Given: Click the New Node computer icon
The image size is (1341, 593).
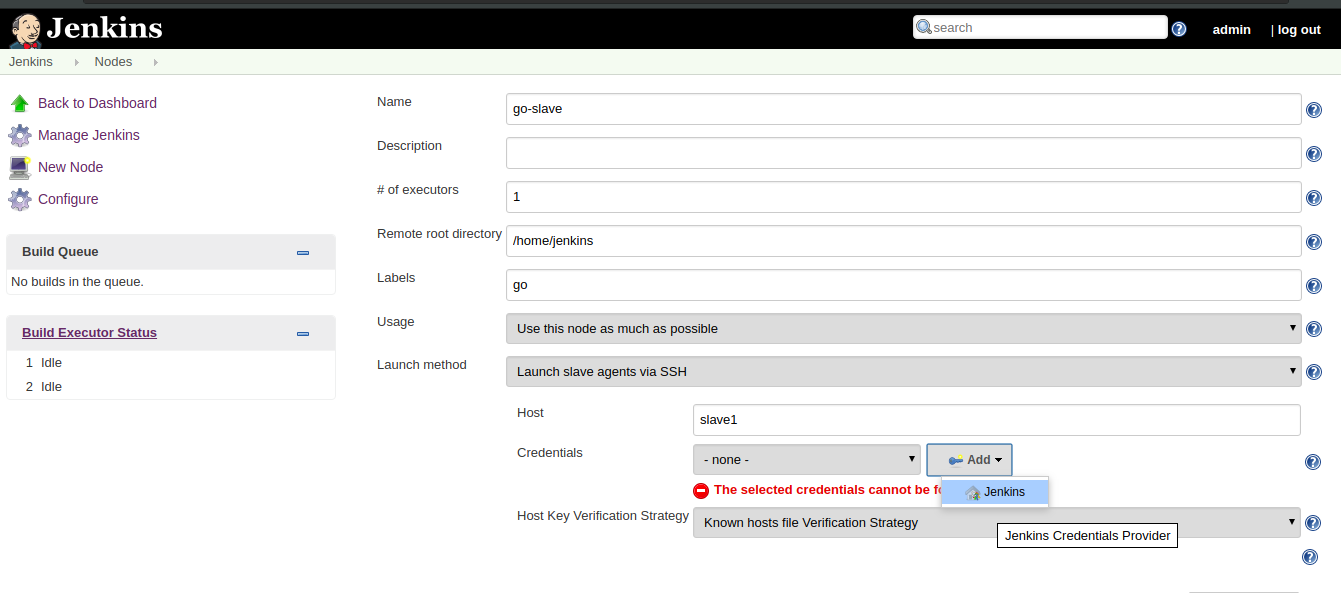Looking at the screenshot, I should click(20, 167).
